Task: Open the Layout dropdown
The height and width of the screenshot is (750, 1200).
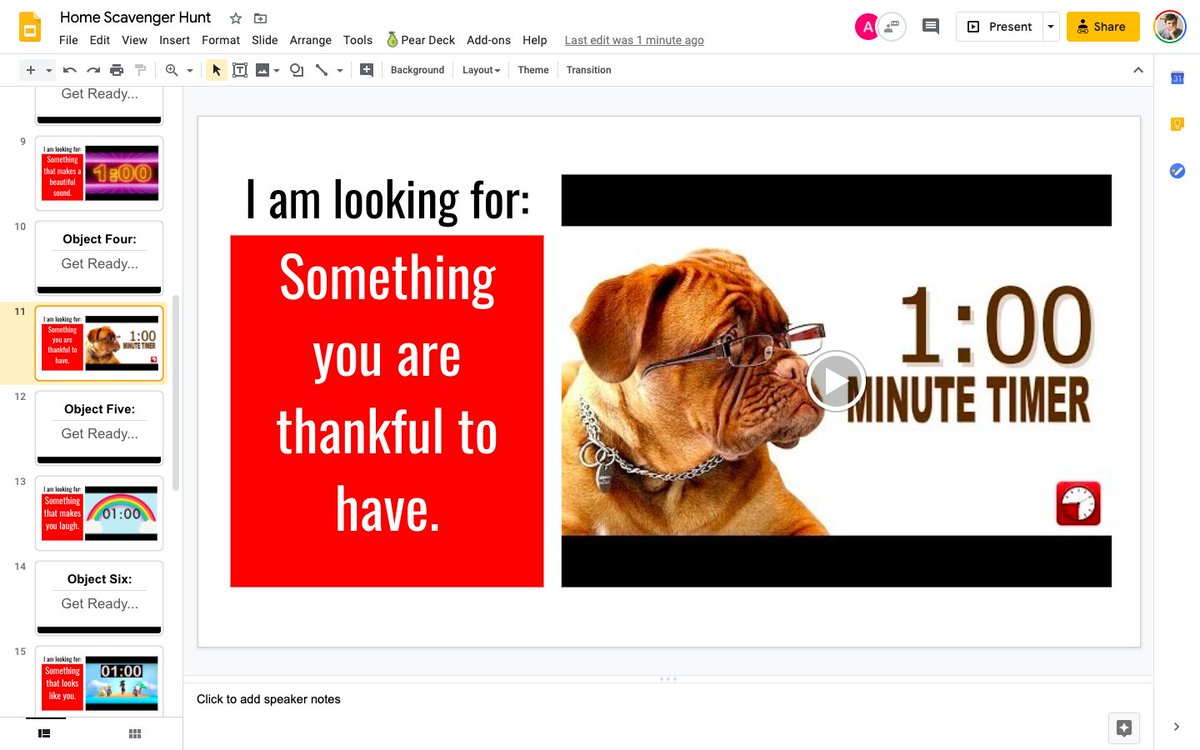Action: [x=481, y=70]
